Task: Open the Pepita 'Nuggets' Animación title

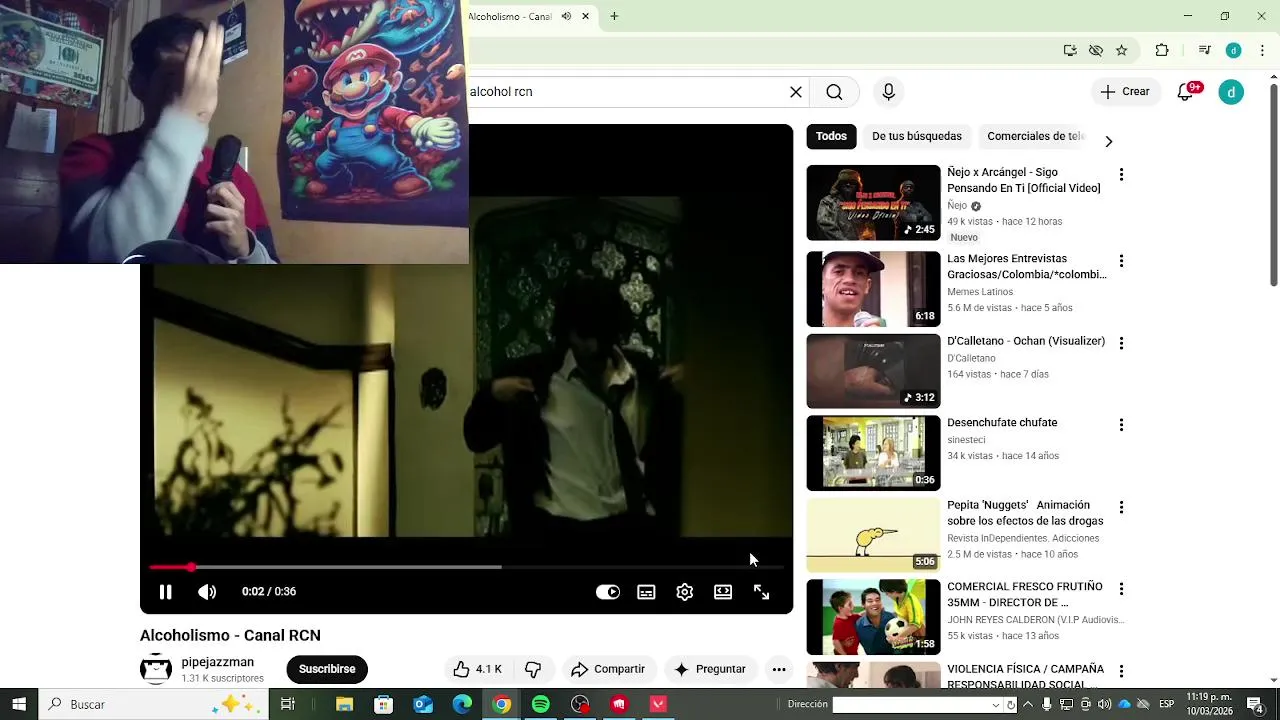Action: [x=1025, y=513]
